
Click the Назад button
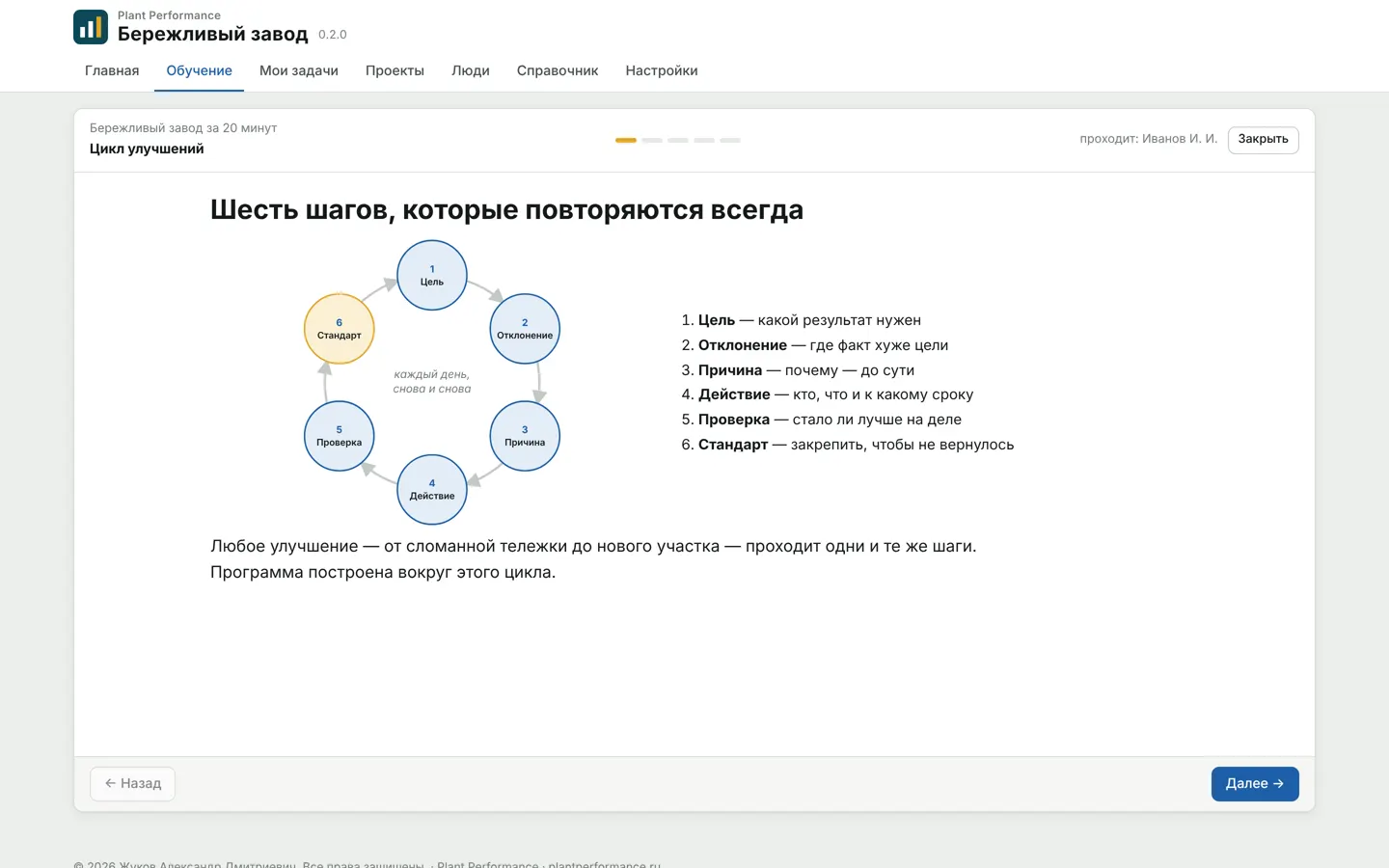pyautogui.click(x=133, y=784)
